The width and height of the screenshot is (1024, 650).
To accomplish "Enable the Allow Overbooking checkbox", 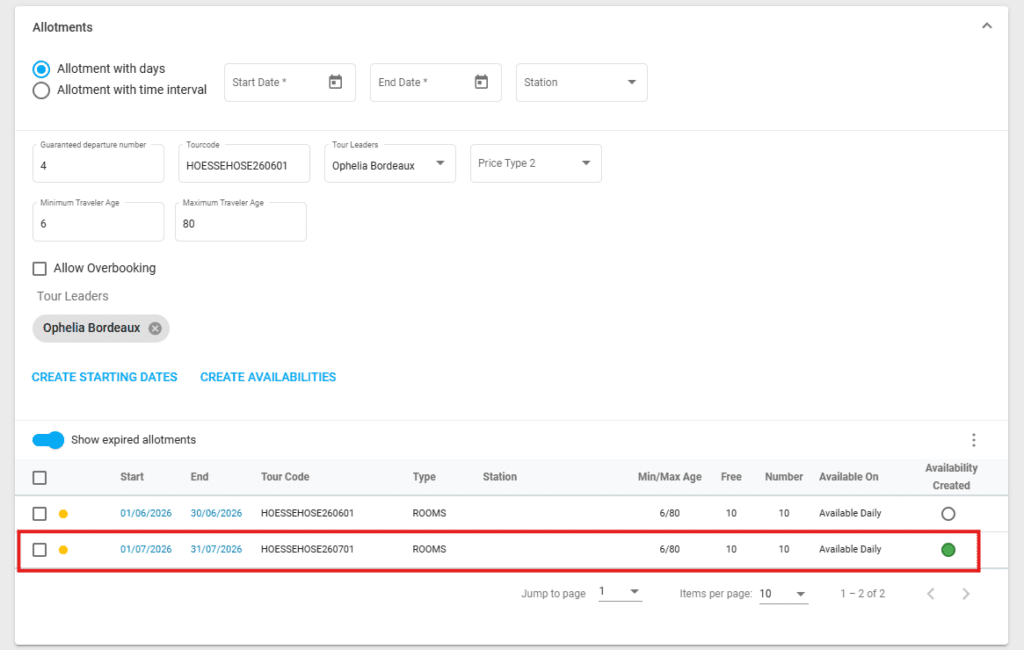I will point(40,268).
